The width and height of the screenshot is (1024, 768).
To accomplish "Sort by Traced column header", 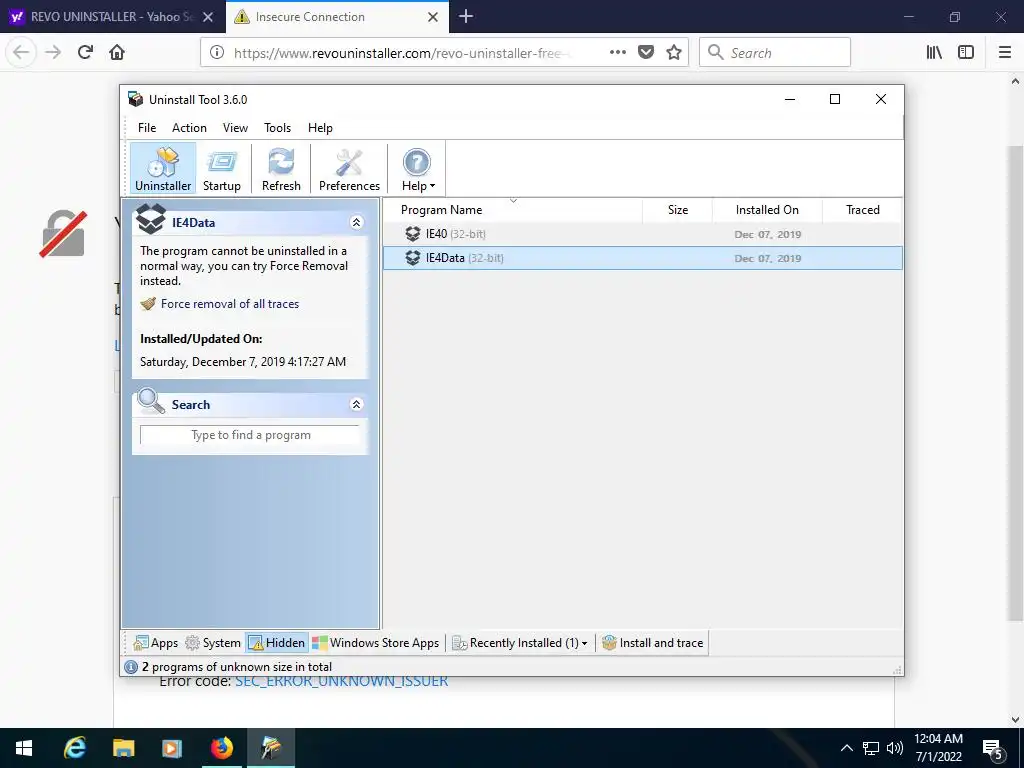I will [862, 210].
